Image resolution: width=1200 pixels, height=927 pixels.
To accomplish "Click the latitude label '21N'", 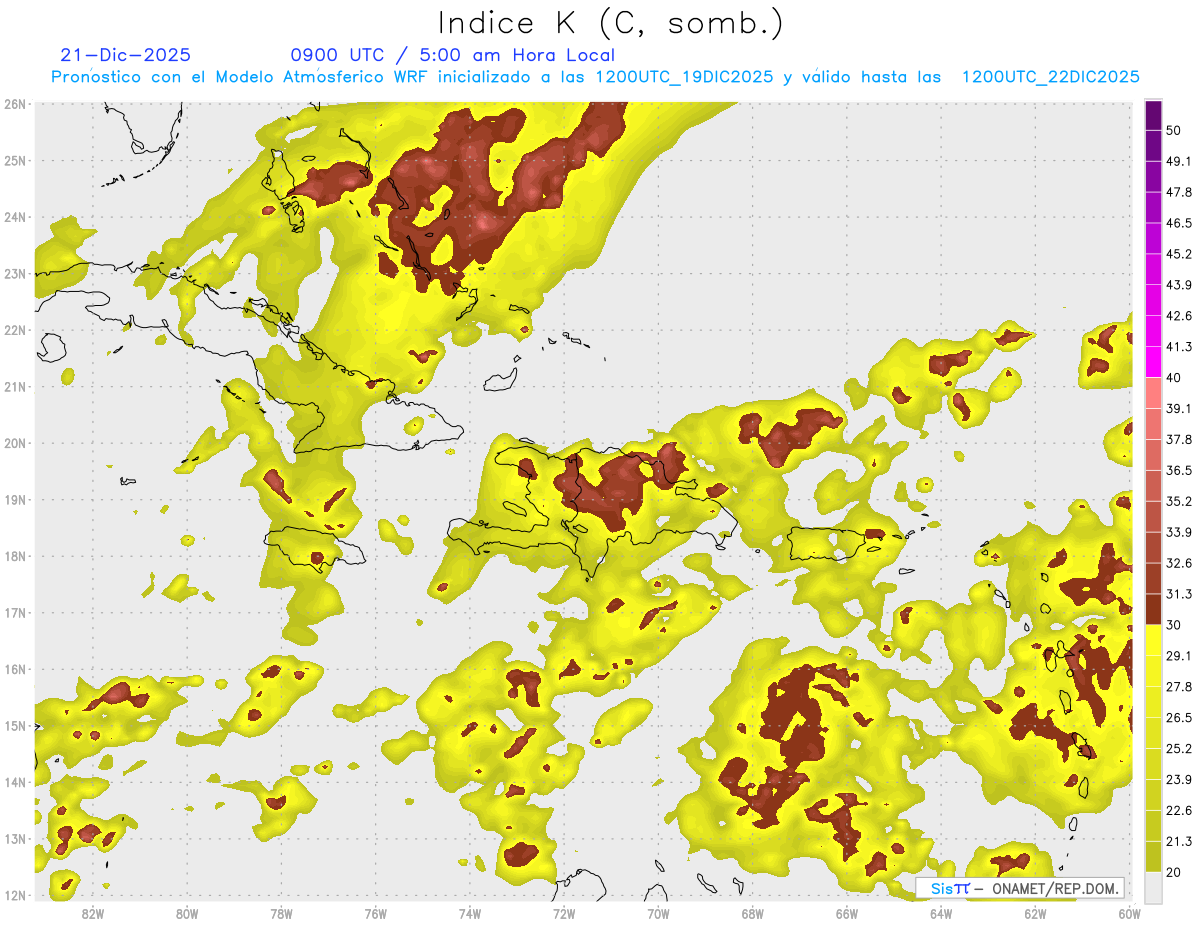I will coord(14,387).
